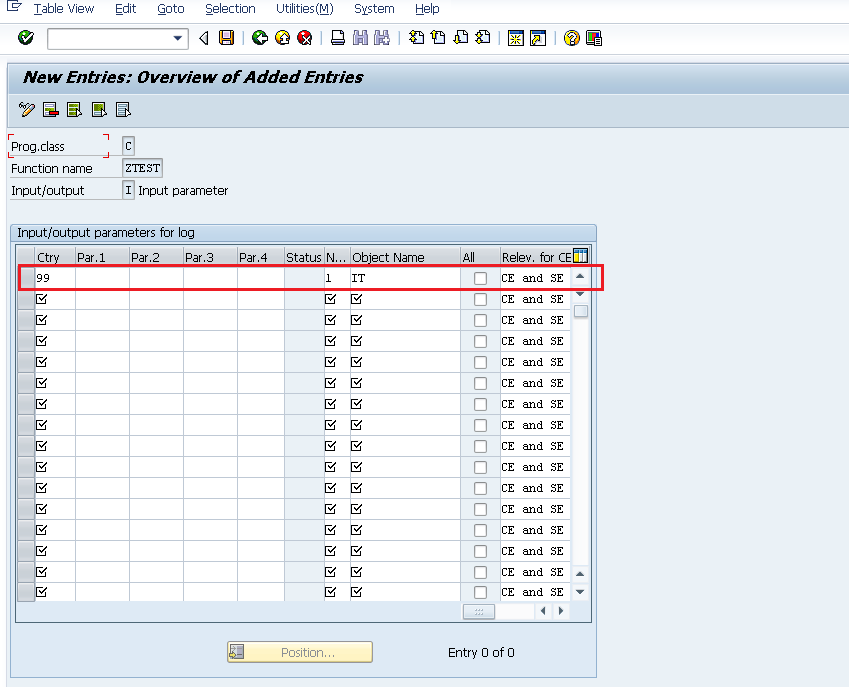The width and height of the screenshot is (849, 687).
Task: Click the Create New Session icon
Action: point(515,38)
